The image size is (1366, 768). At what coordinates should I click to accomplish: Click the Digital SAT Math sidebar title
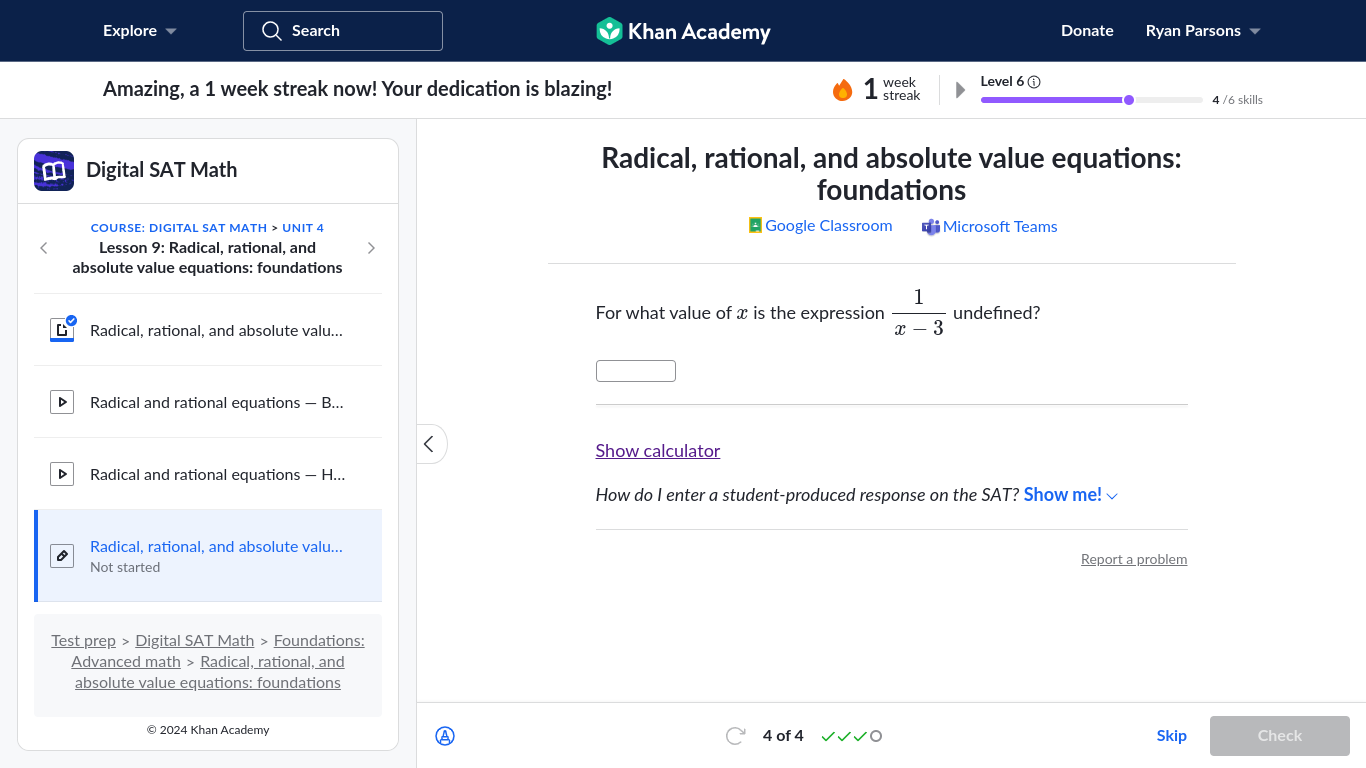(162, 170)
